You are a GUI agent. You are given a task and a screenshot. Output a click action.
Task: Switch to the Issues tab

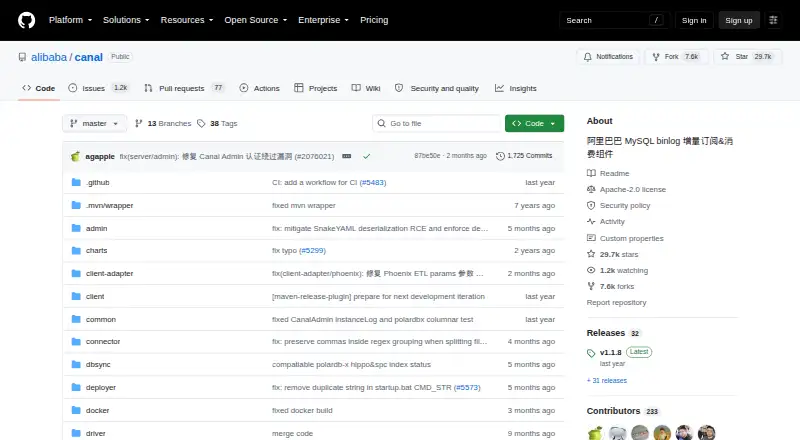pyautogui.click(x=98, y=88)
